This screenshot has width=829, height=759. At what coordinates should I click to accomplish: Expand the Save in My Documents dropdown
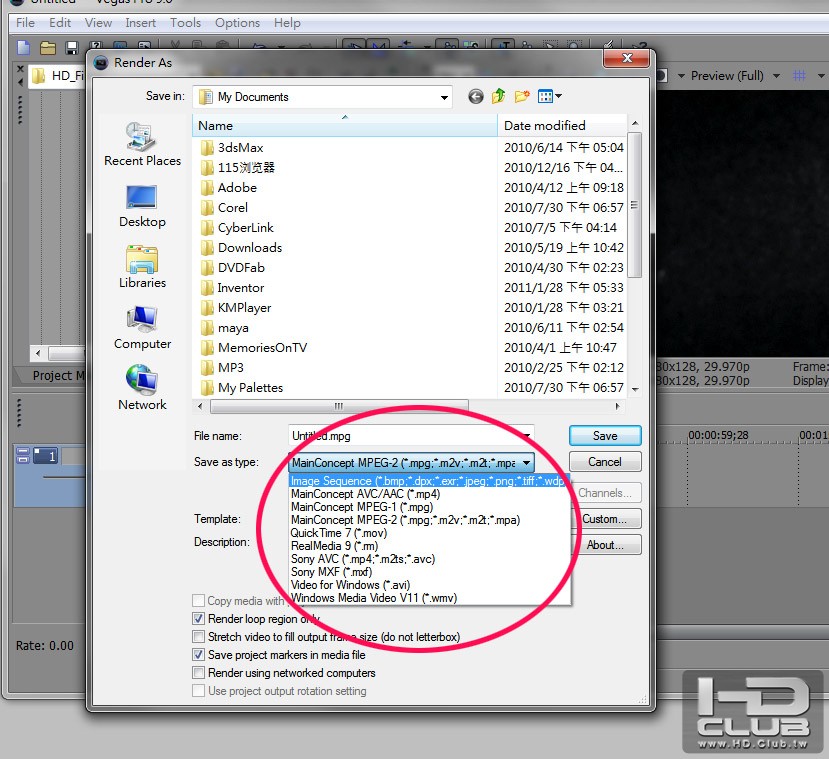444,97
